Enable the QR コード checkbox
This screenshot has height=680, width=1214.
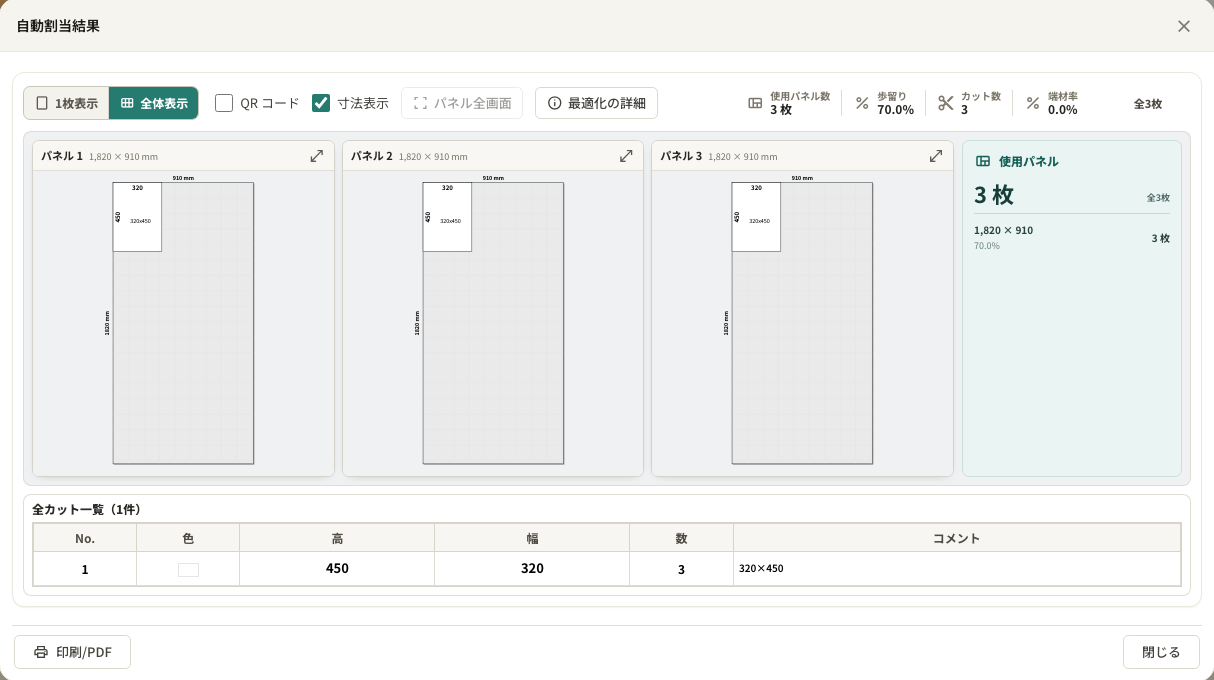tap(224, 103)
